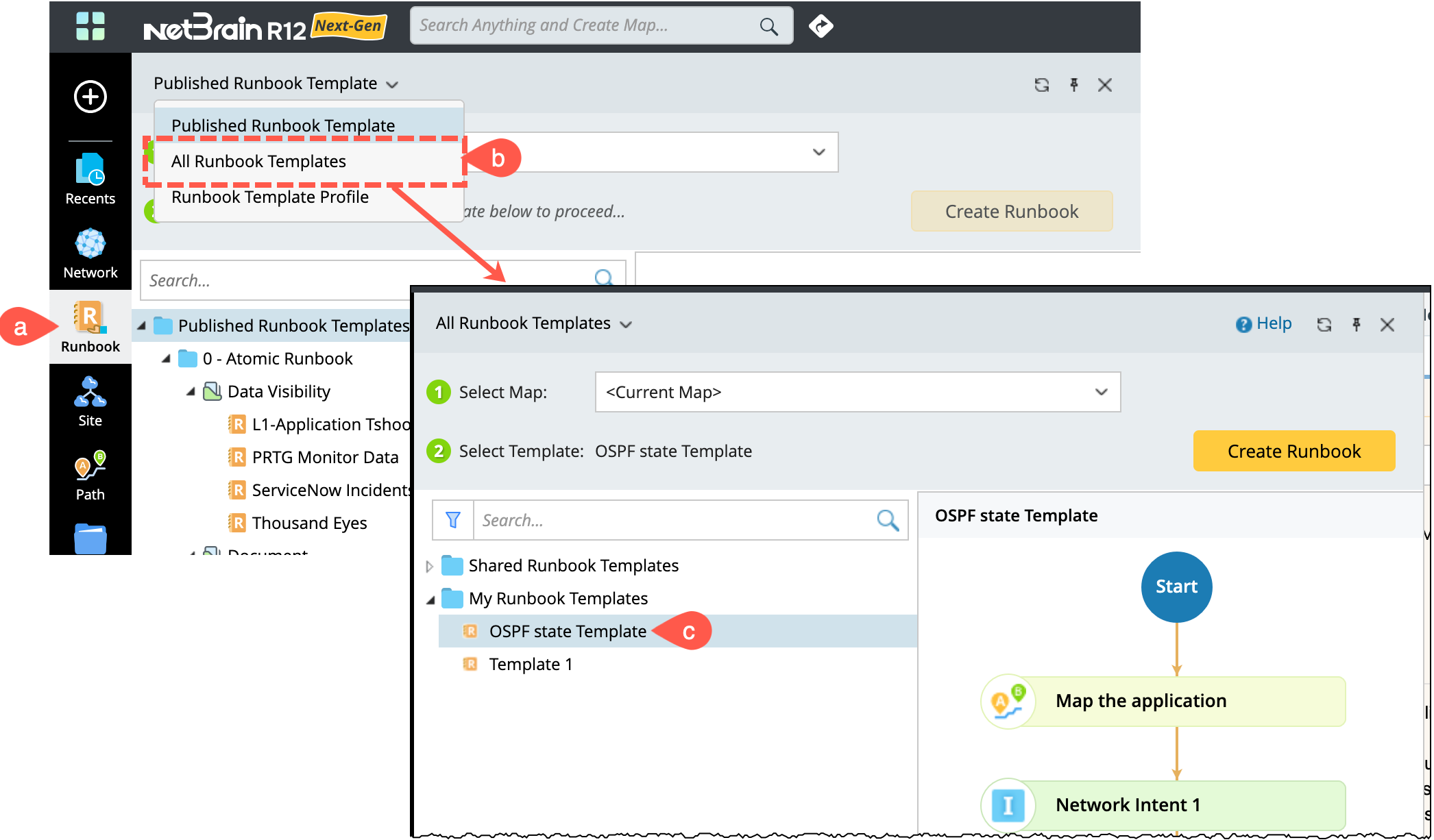1434x840 pixels.
Task: Open the Help link
Action: (1263, 323)
